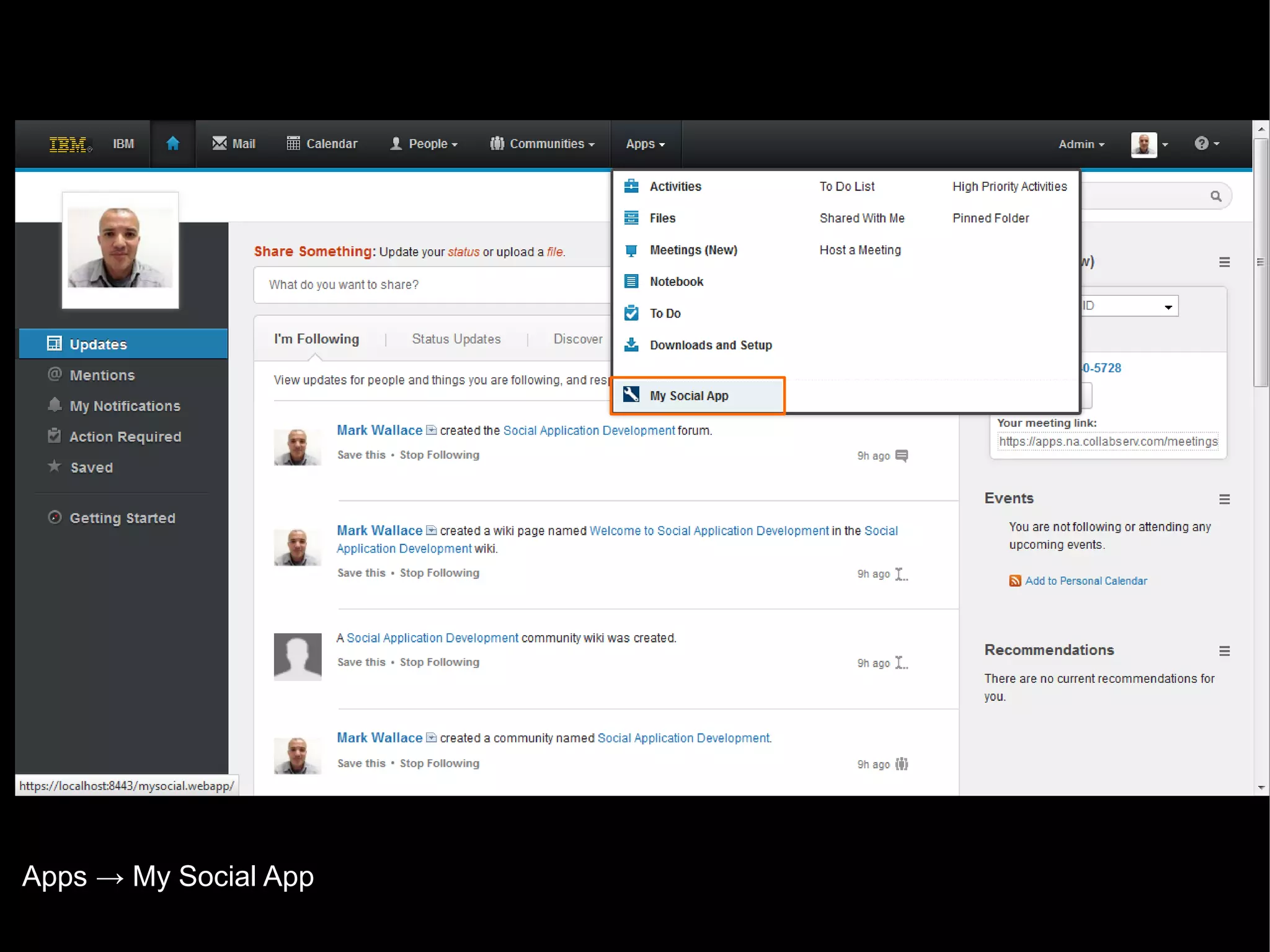Open the meetings widget menu icon

click(x=1224, y=262)
